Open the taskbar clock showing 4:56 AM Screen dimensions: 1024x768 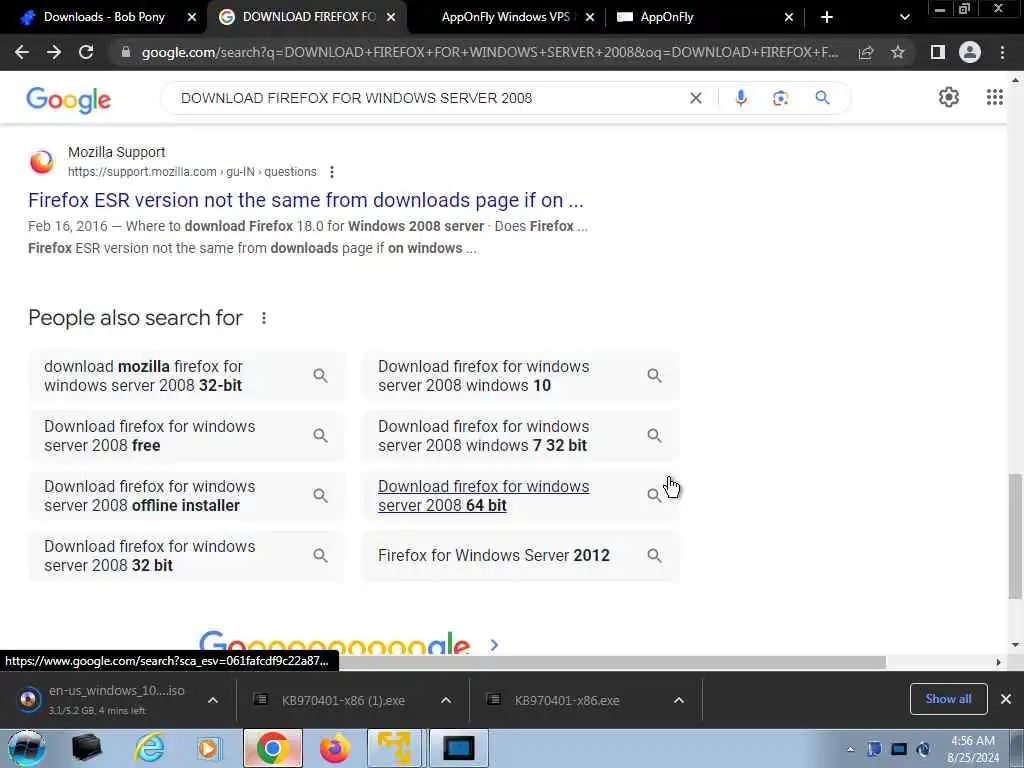[973, 749]
